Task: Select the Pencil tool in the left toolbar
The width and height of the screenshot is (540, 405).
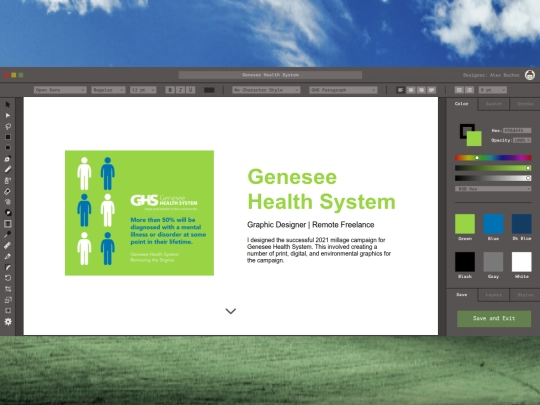Action: click(8, 169)
